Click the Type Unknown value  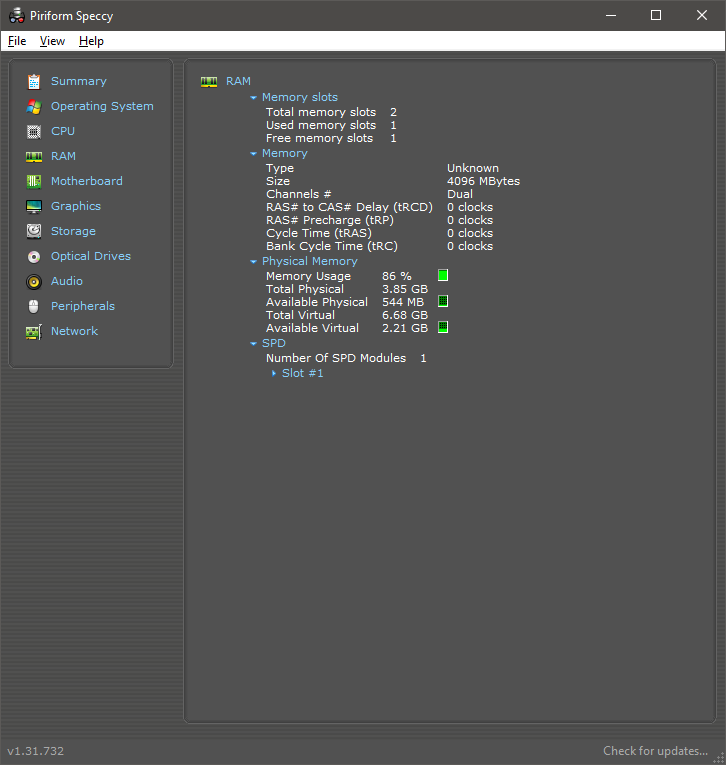(x=472, y=168)
